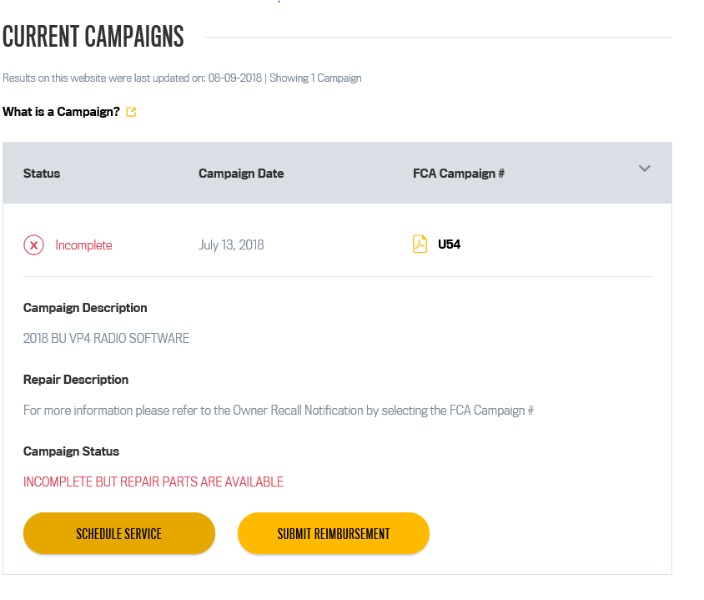Open the What is a Campaign? link
Viewport: 704px width, 600px height.
point(61,112)
